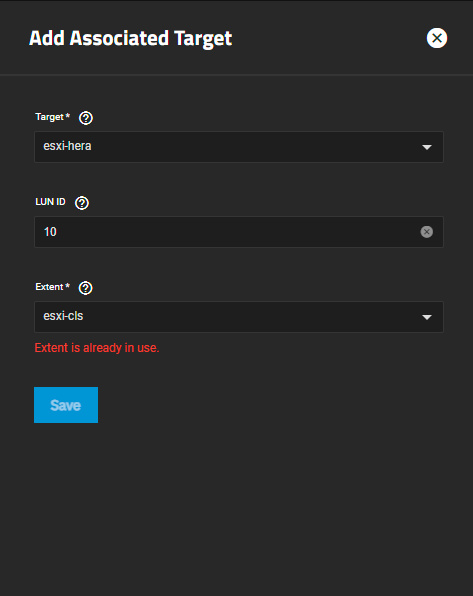Click the esxi-cls selected value text
The height and width of the screenshot is (596, 473).
[63, 316]
